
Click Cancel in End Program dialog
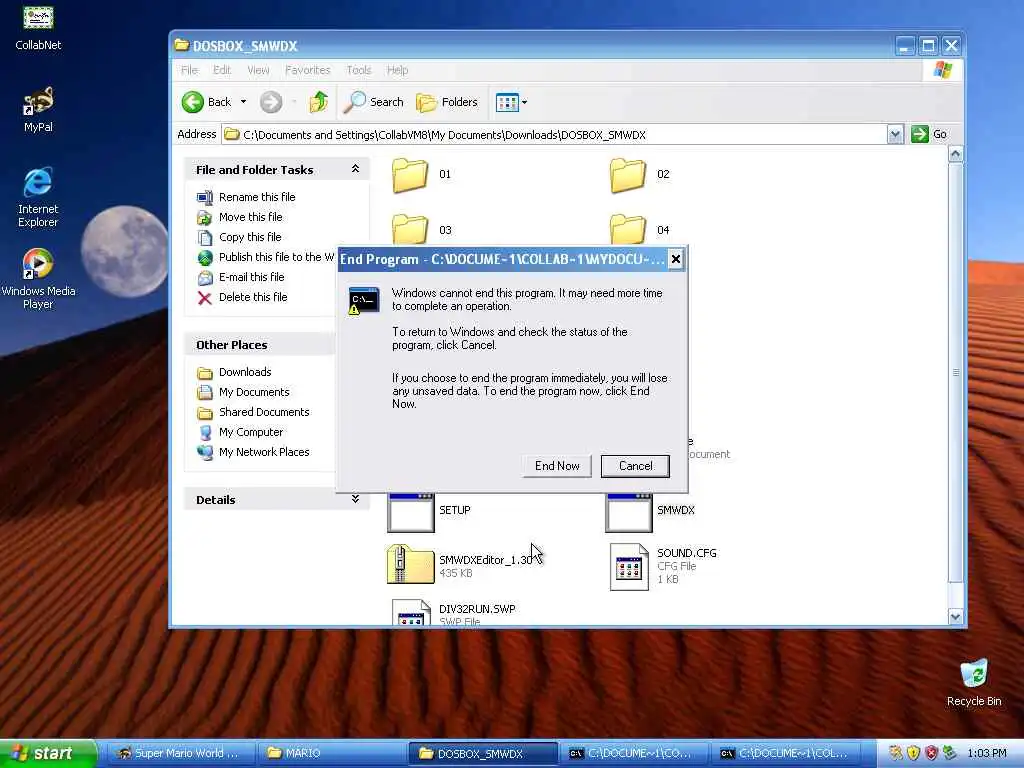click(x=635, y=466)
